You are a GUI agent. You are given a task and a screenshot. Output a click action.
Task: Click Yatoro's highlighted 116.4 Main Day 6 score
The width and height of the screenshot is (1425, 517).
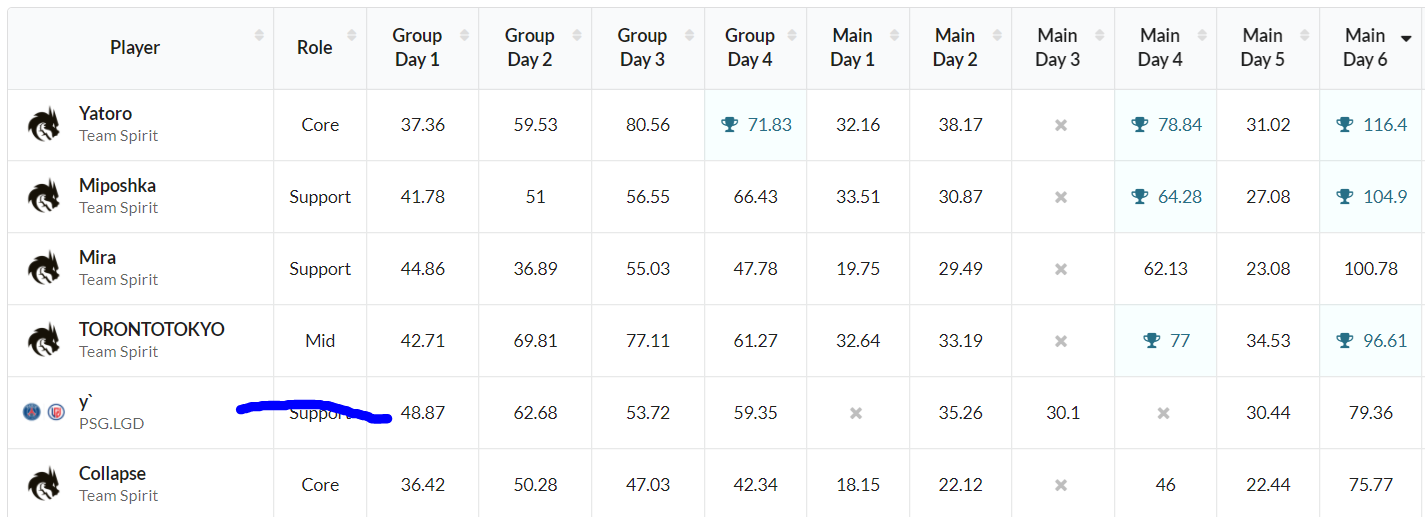1385,125
